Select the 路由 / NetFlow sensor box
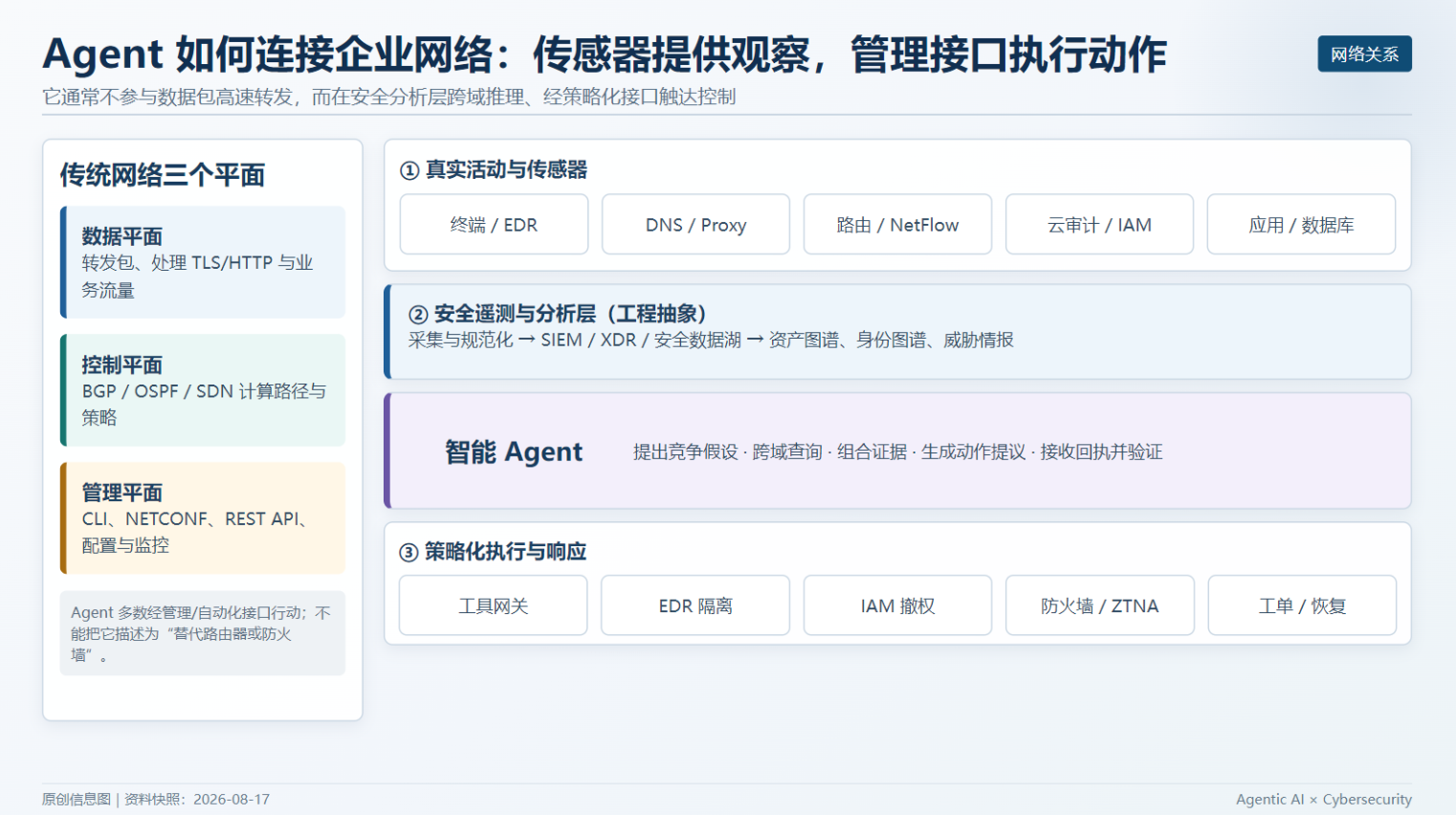This screenshot has height=815, width=1456. pos(897,225)
